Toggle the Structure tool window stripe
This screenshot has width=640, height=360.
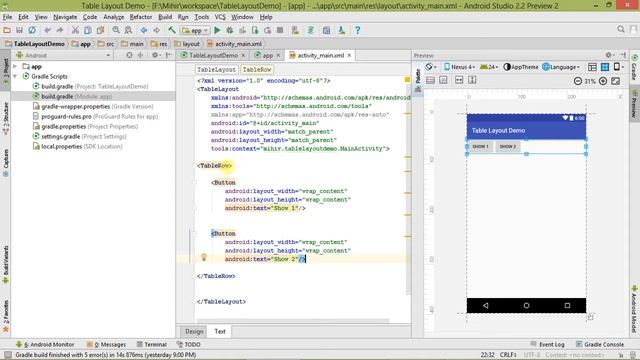(6, 118)
